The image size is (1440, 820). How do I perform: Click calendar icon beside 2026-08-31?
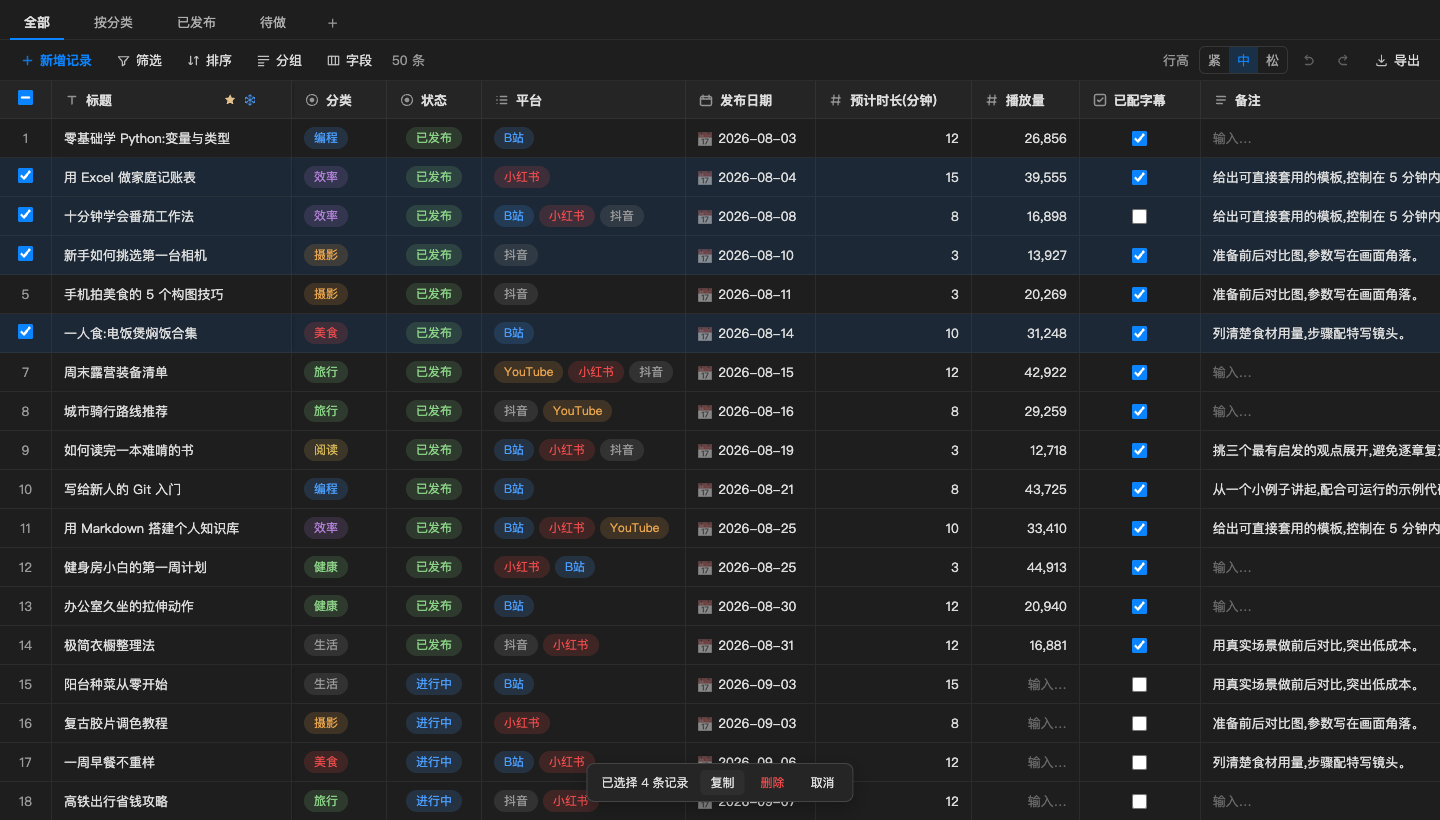[705, 646]
